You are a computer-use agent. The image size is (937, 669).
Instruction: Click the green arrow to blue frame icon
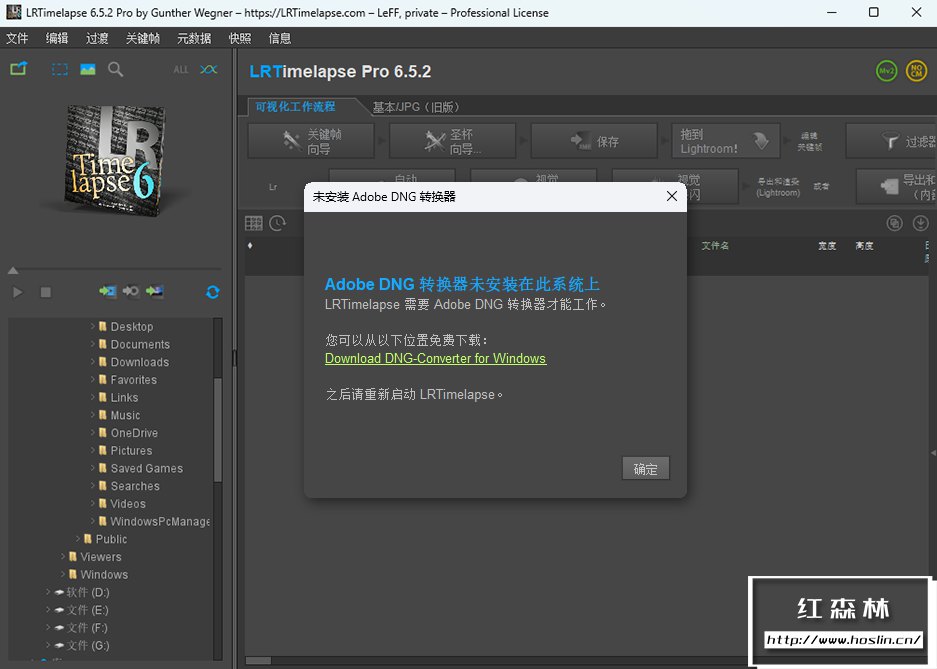pos(108,291)
